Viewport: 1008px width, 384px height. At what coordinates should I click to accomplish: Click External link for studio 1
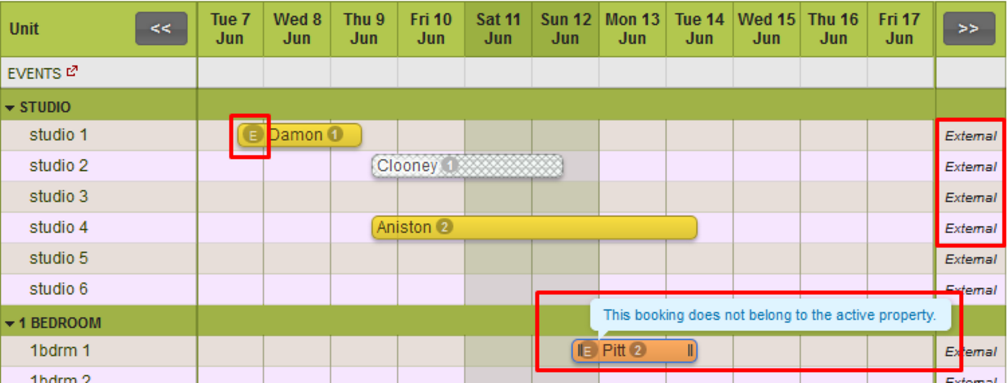click(x=970, y=136)
